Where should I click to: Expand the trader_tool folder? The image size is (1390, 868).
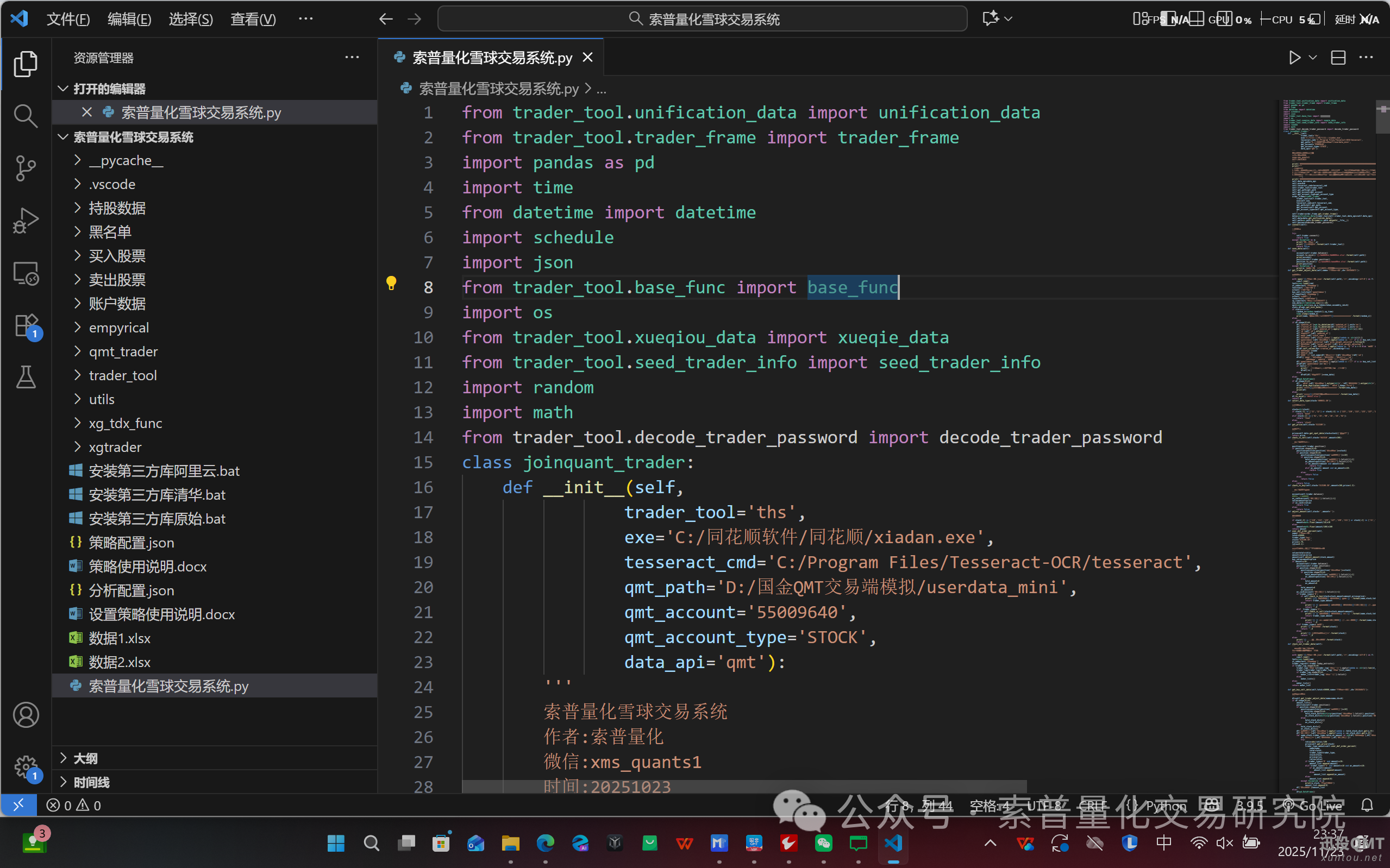coord(122,375)
